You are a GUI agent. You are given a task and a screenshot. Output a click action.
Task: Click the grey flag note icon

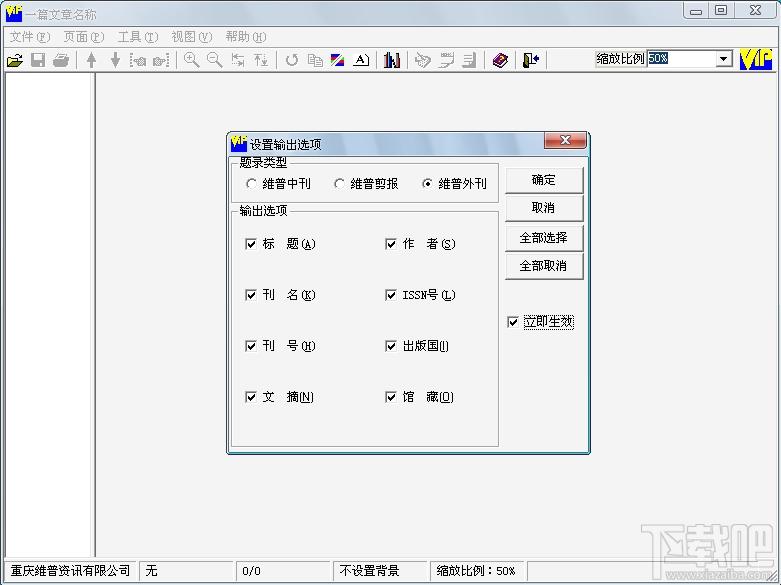click(446, 60)
